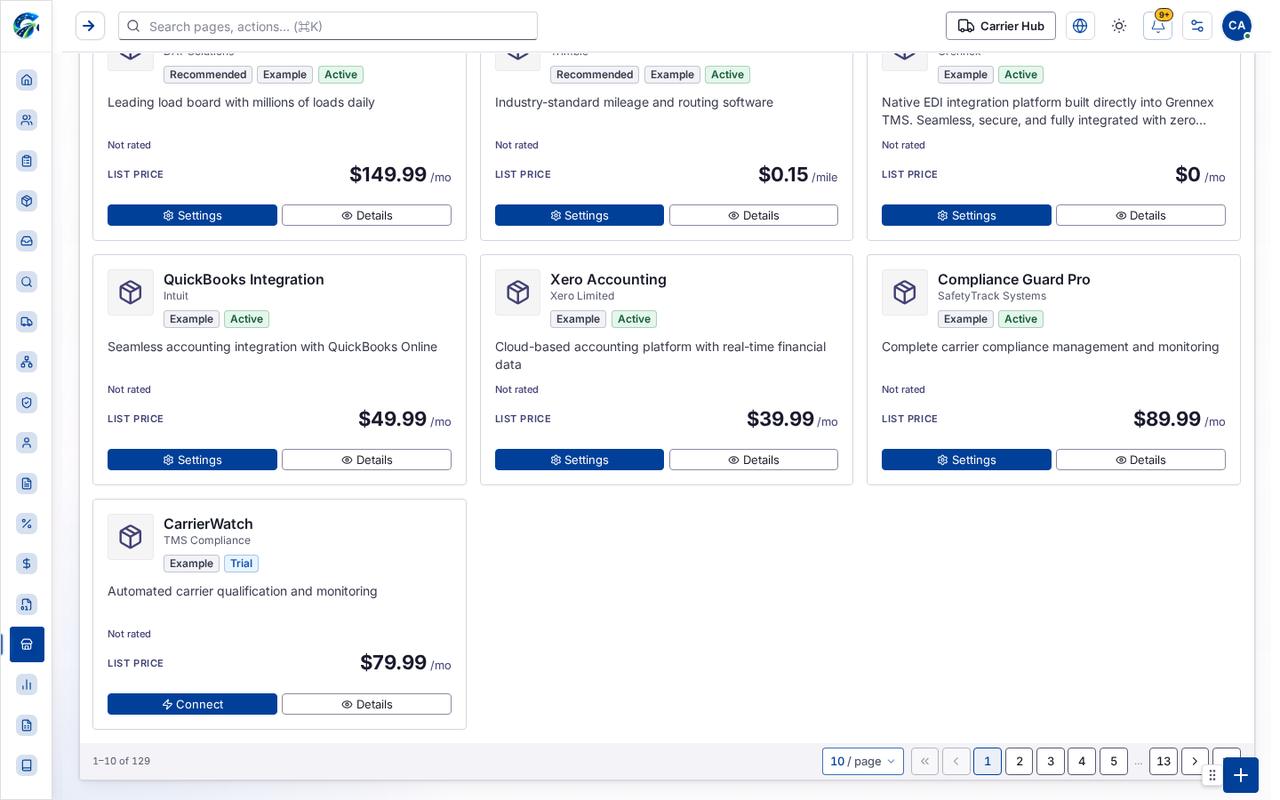This screenshot has height=800, width=1280.
Task: Open the notifications bell icon
Action: click(1157, 26)
